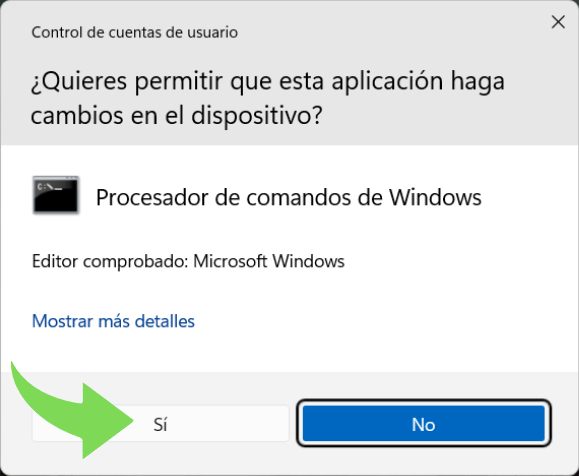Screen dimensions: 579x476
Task: Click the word 'aplicación' in the heading
Action: click(387, 82)
